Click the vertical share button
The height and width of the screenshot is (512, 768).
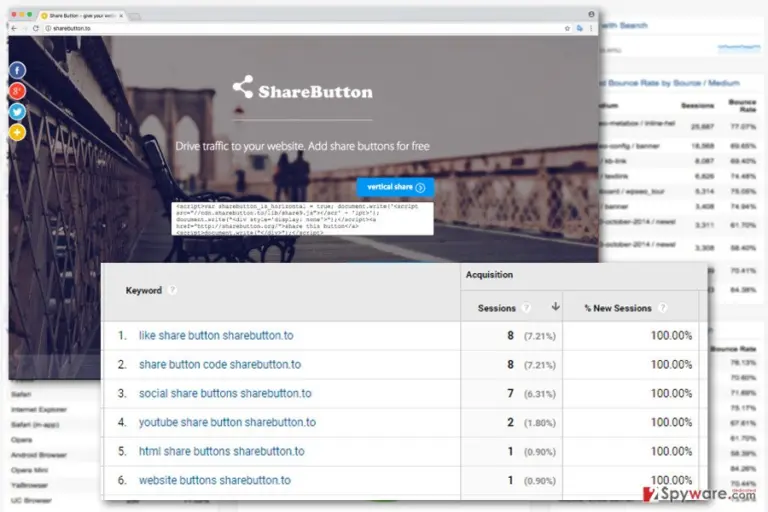(x=395, y=187)
